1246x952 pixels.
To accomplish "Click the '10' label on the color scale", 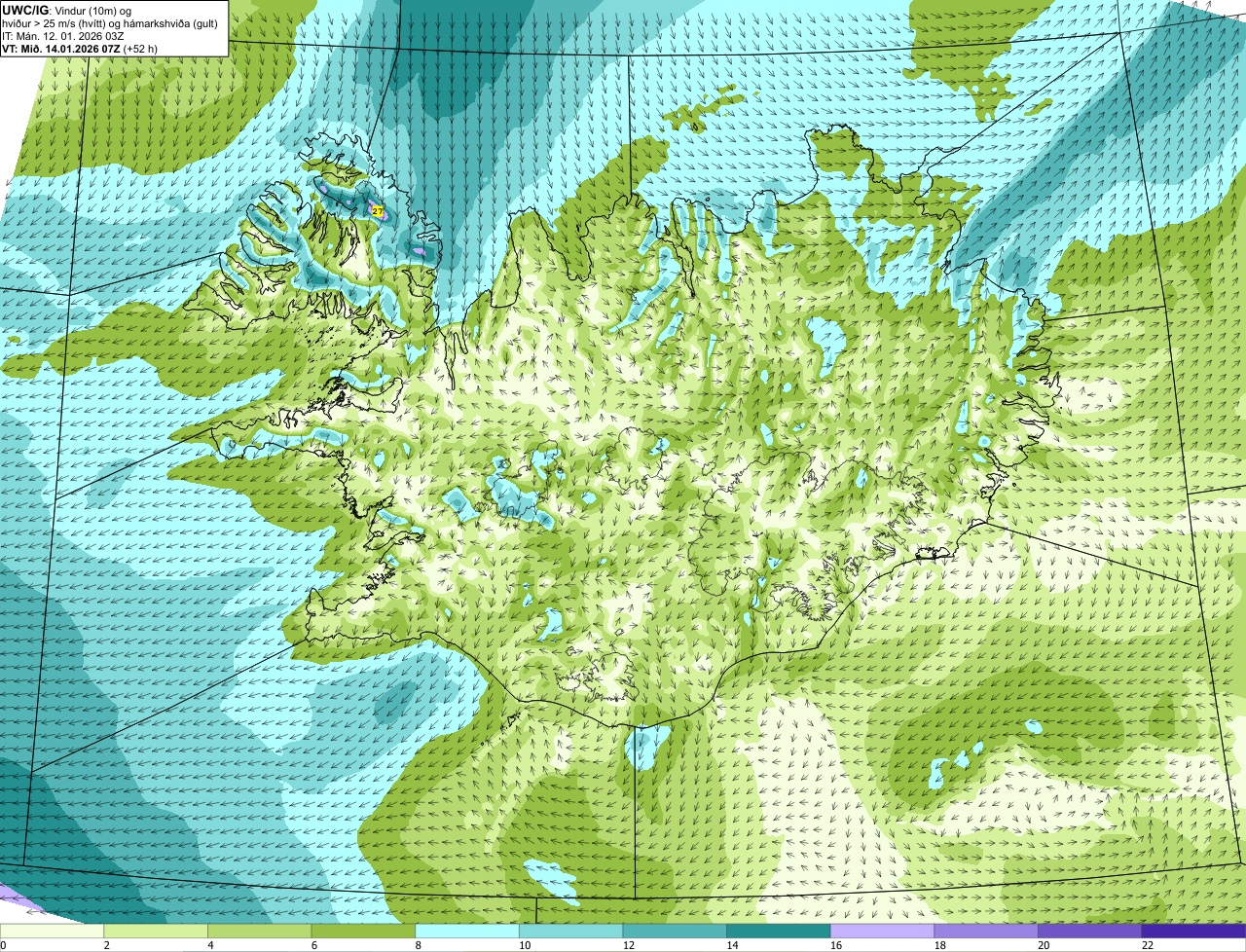I will [525, 945].
